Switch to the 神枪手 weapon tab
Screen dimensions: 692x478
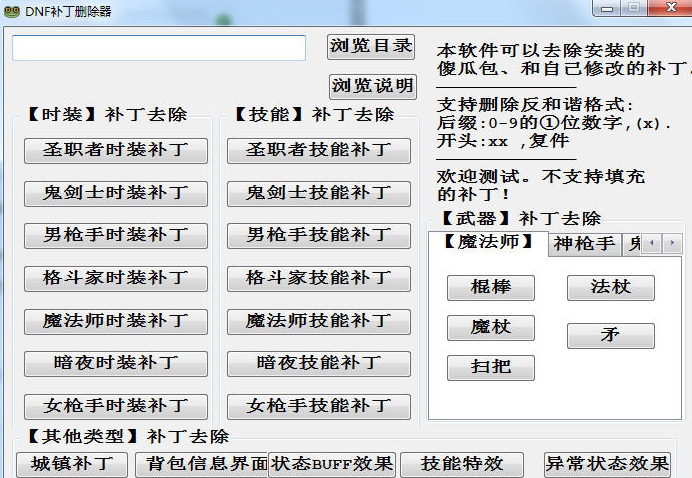pyautogui.click(x=585, y=244)
